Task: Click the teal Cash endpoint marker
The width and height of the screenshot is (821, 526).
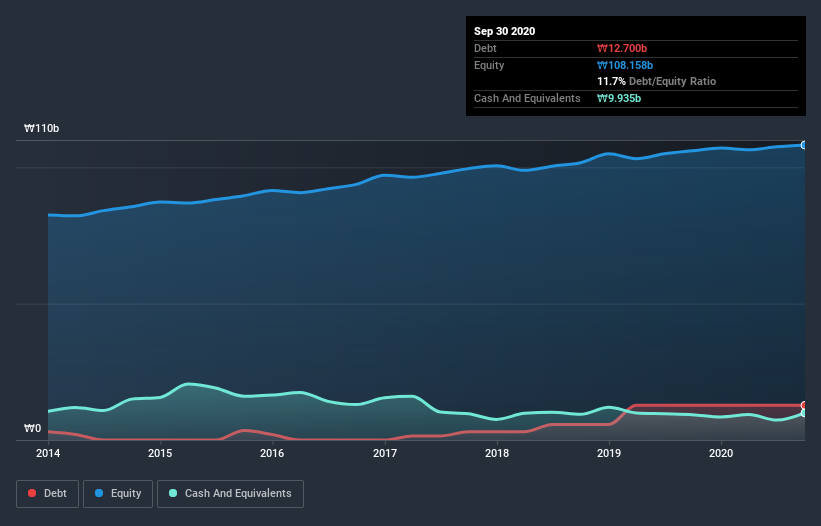Action: [804, 413]
